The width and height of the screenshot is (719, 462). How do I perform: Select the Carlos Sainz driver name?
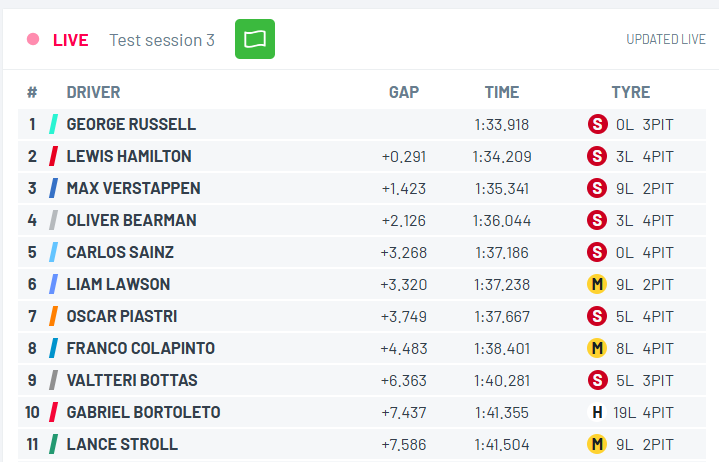(120, 252)
